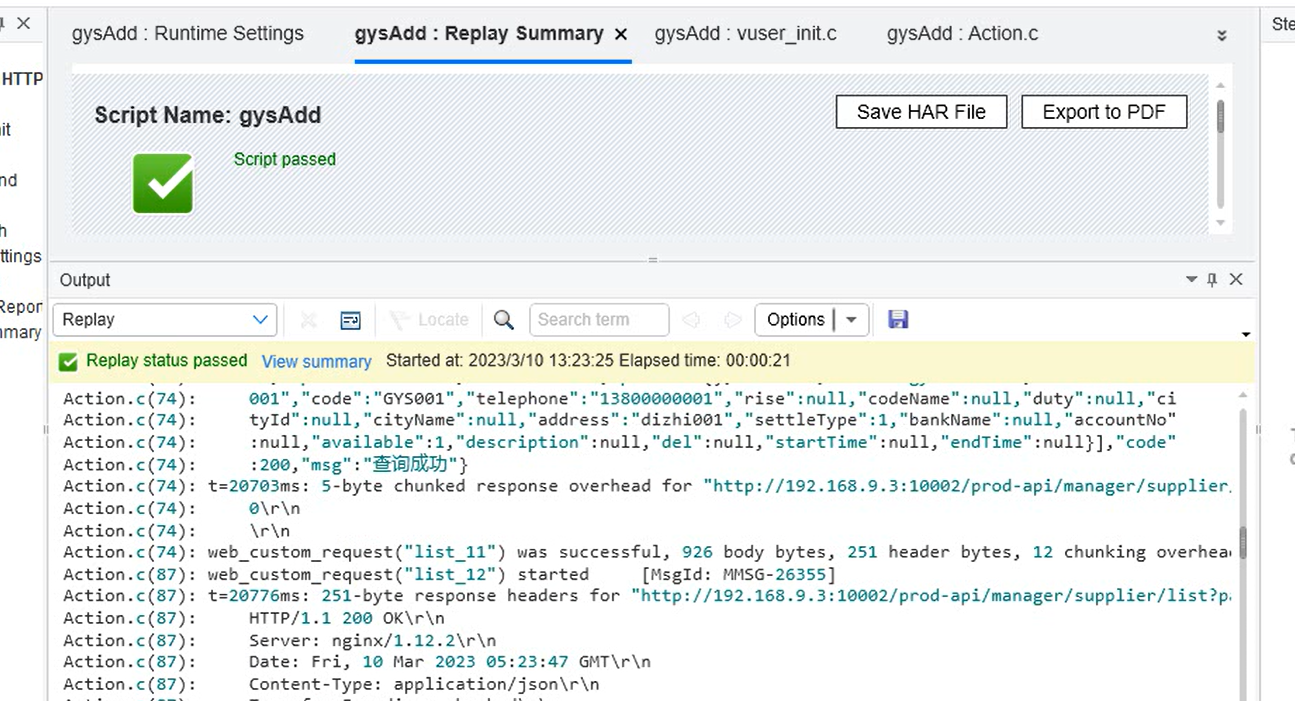The image size is (1295, 701).
Task: Expand the Options dropdown arrow
Action: tap(852, 320)
